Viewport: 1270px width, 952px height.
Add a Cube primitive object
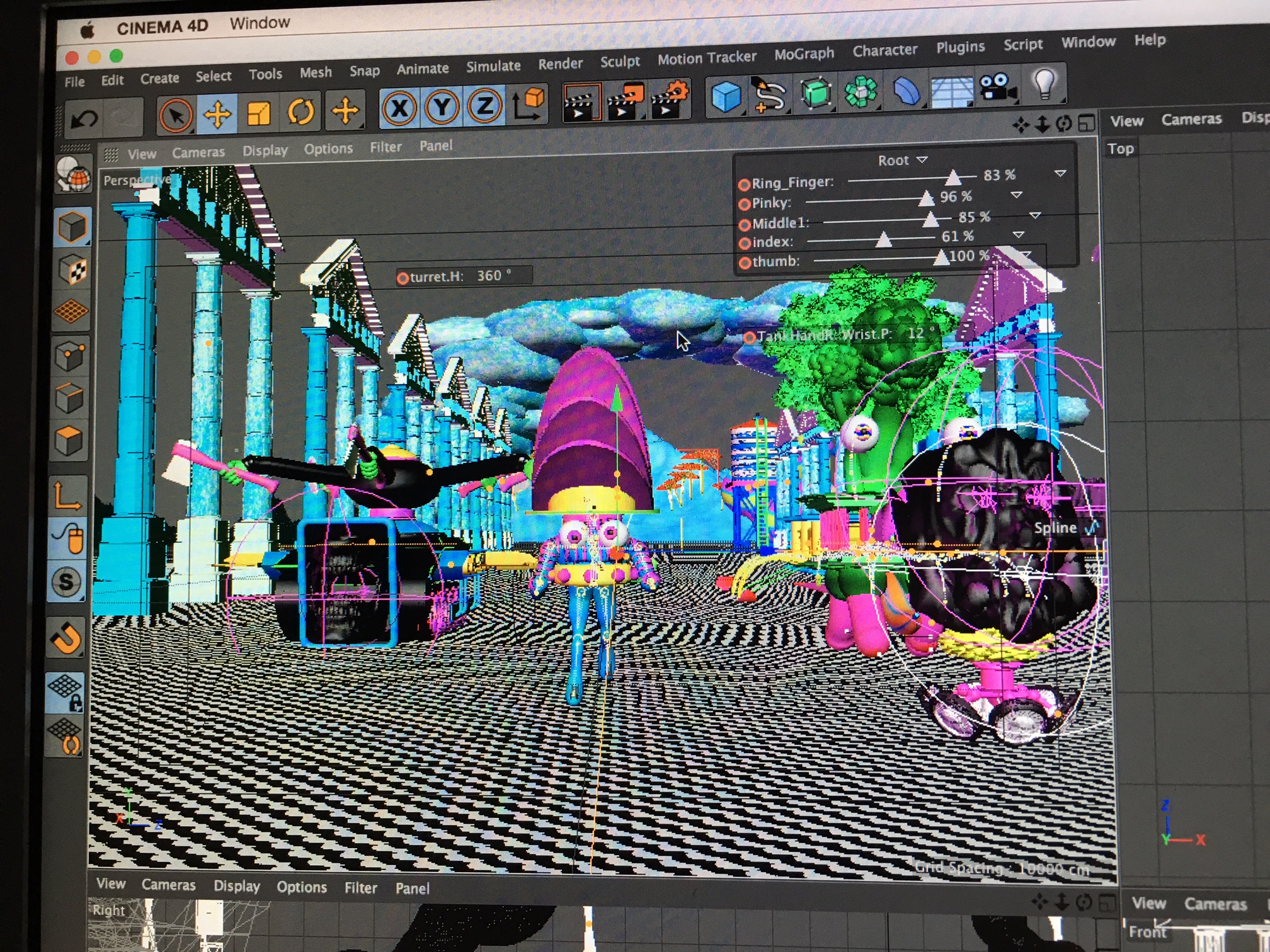coord(726,97)
